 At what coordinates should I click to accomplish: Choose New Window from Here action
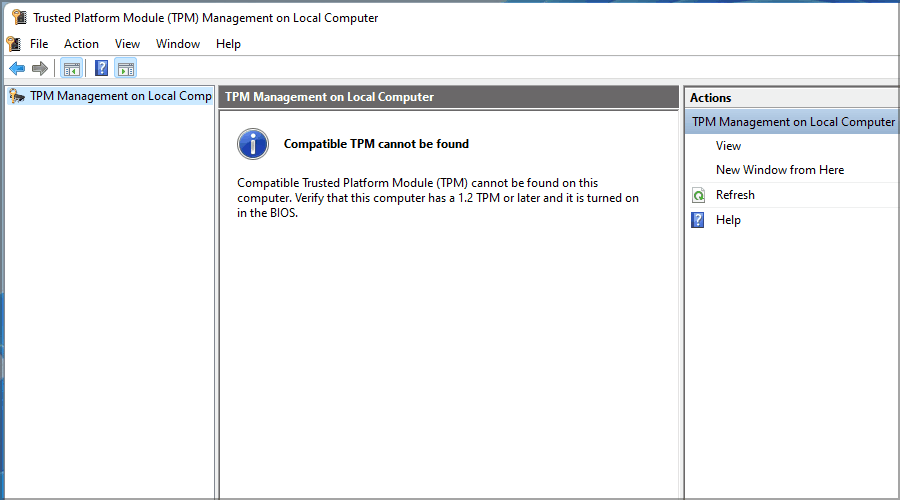click(x=779, y=170)
